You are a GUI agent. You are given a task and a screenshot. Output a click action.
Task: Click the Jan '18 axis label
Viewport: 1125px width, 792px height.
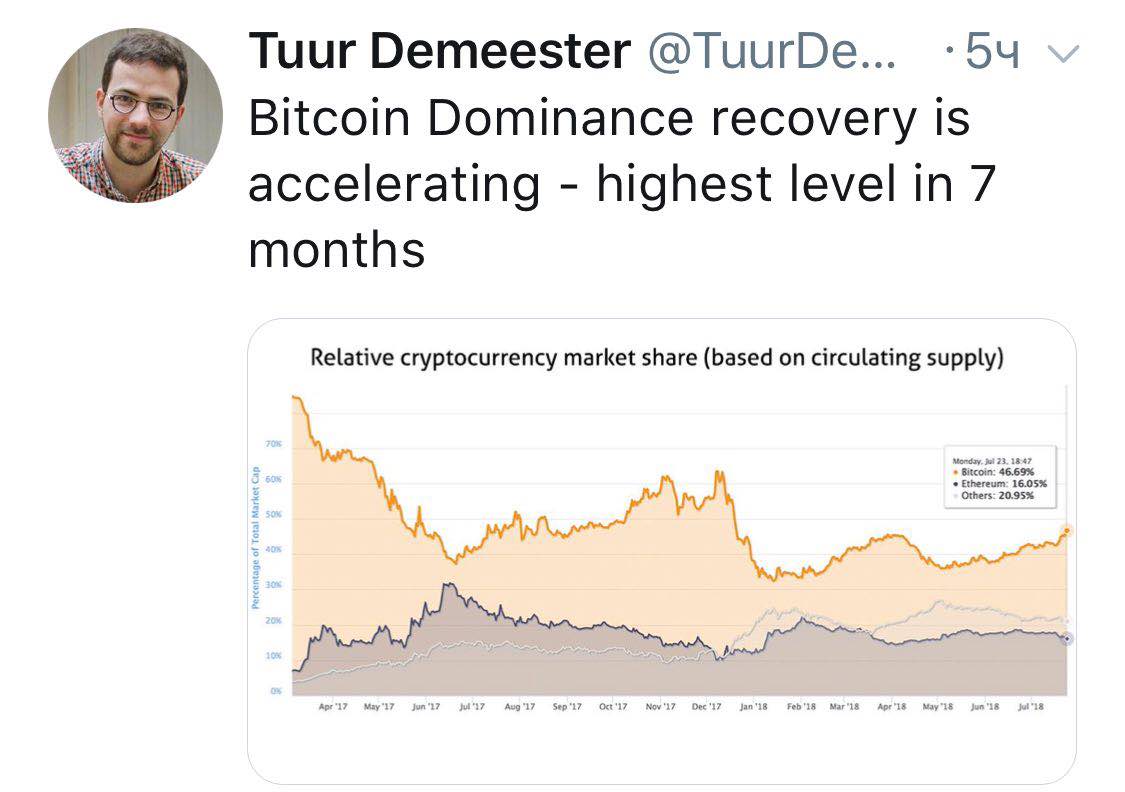[x=753, y=707]
